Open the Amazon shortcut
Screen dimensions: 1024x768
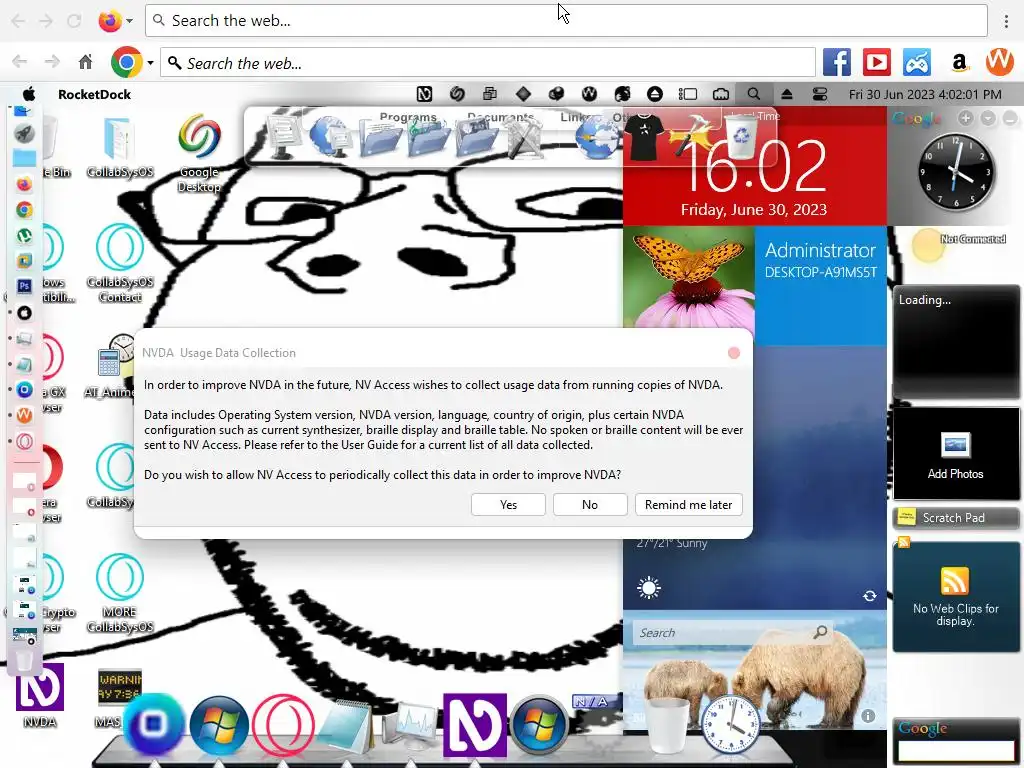[x=959, y=63]
